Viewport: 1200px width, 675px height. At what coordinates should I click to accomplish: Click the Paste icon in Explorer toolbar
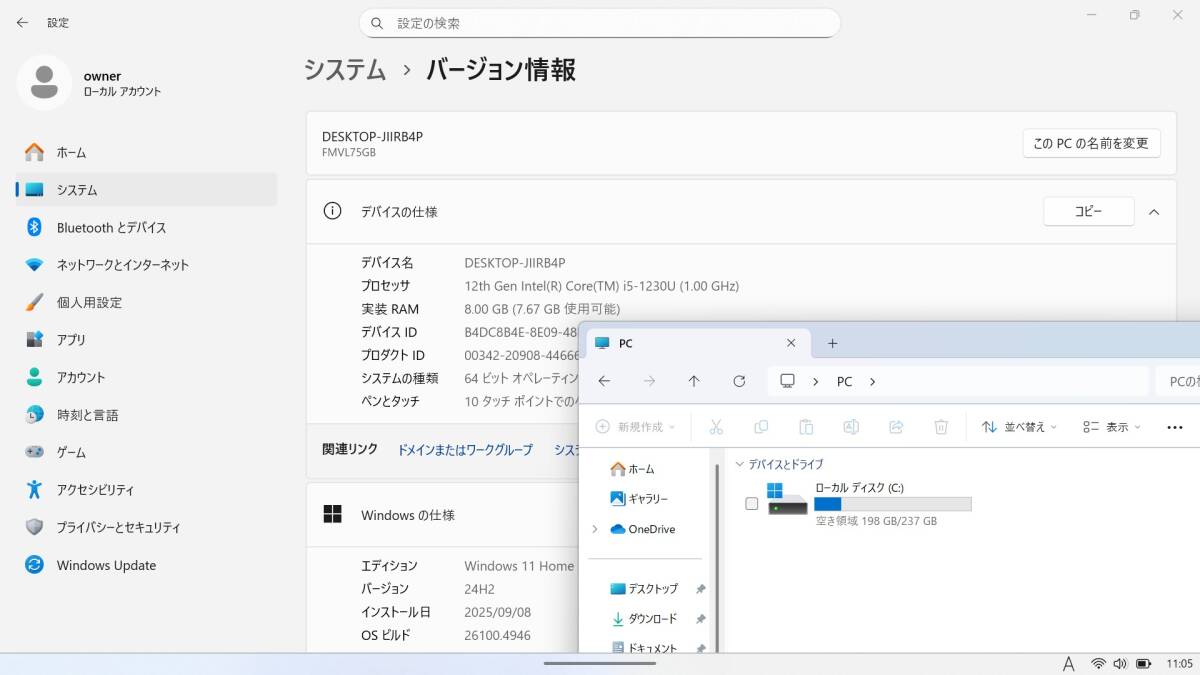(806, 426)
